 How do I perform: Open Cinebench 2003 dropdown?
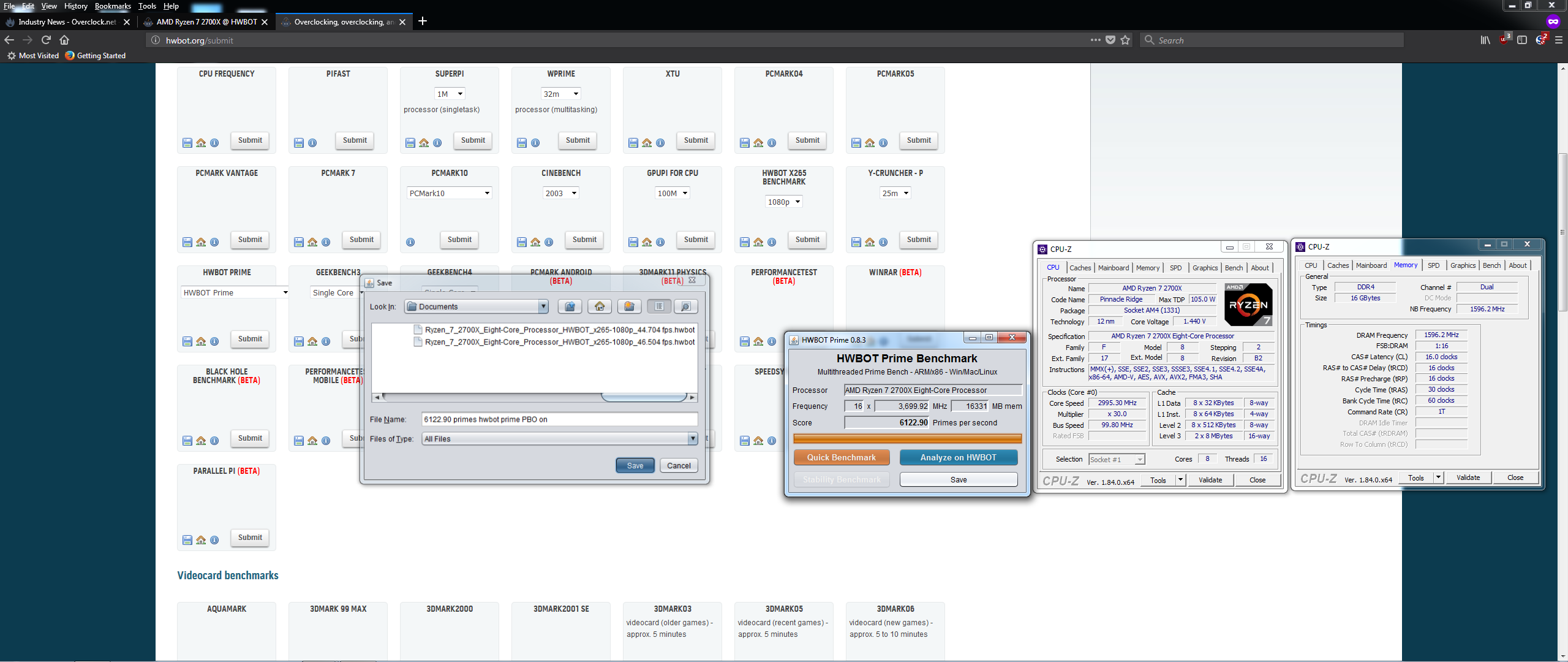pyautogui.click(x=561, y=193)
